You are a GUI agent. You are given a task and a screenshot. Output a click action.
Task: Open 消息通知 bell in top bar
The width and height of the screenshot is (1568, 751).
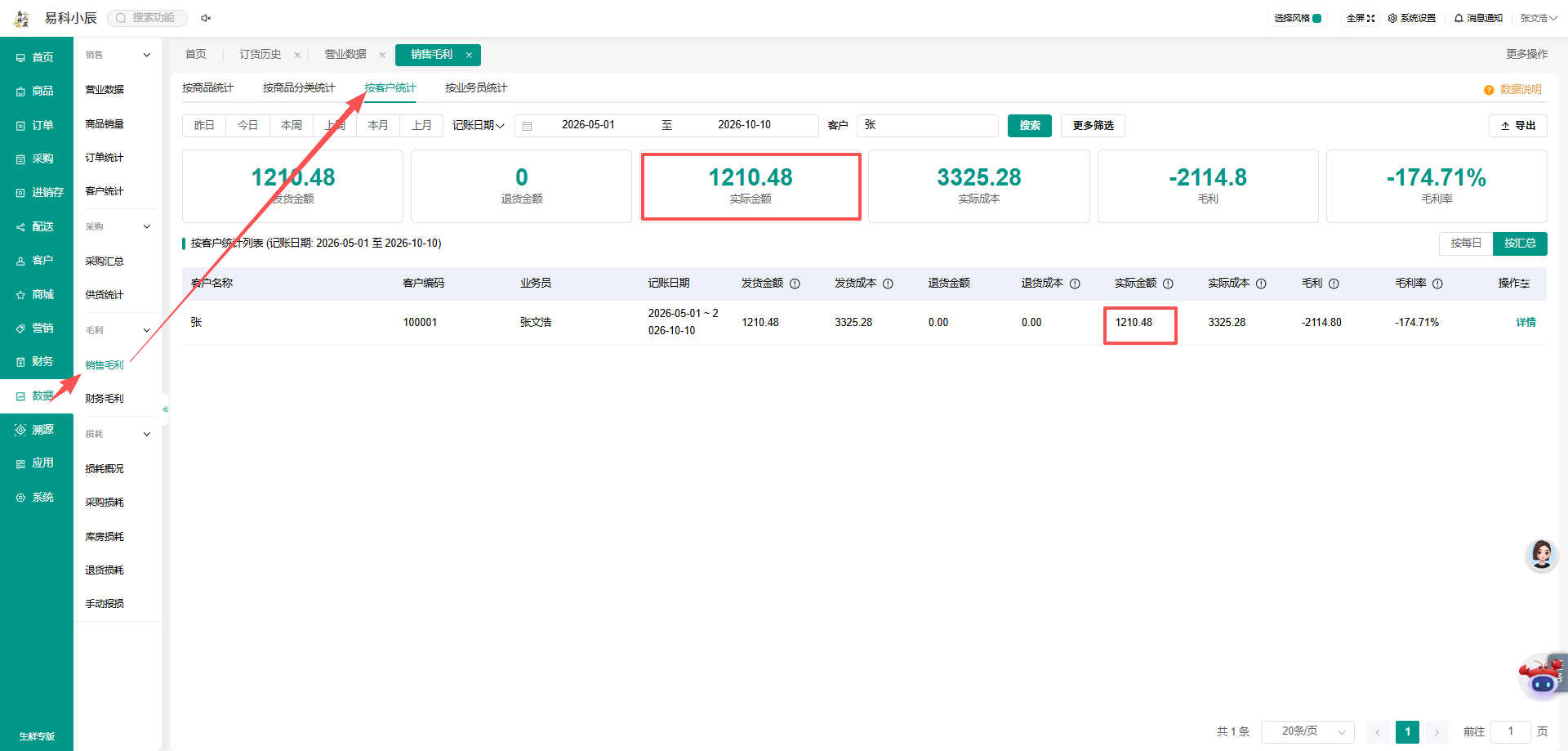pos(1478,18)
